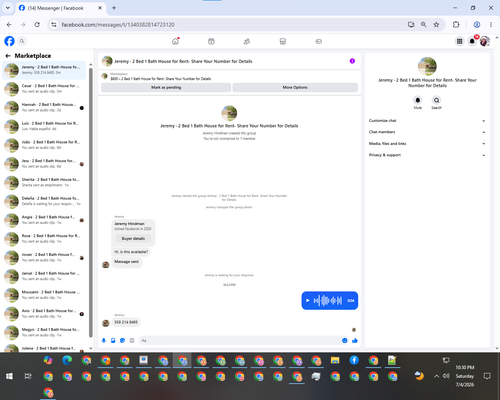
Task: Open Anis's conversation in list
Action: (44, 313)
